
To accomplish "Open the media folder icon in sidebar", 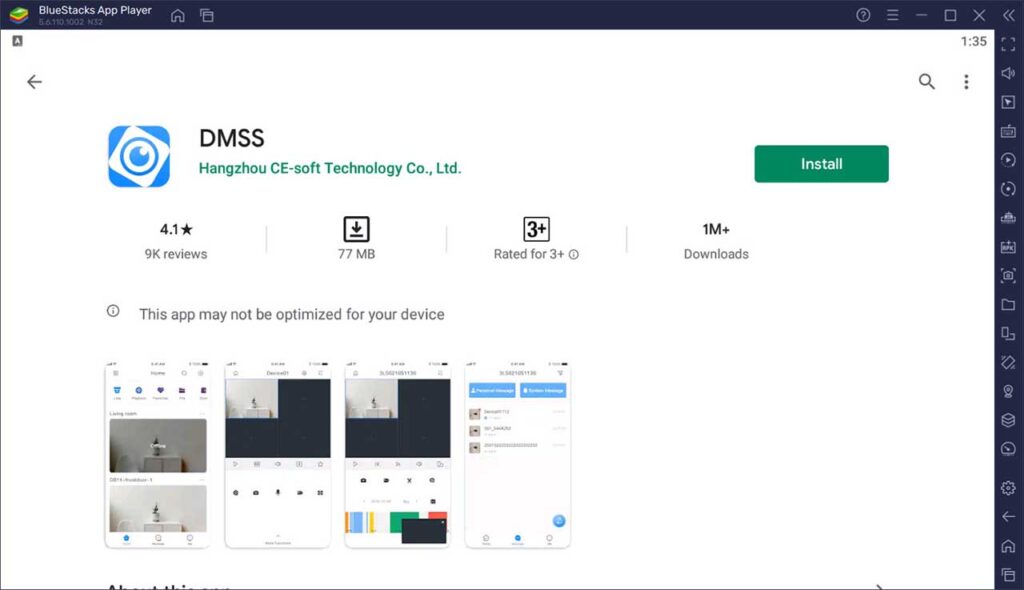I will point(1008,304).
